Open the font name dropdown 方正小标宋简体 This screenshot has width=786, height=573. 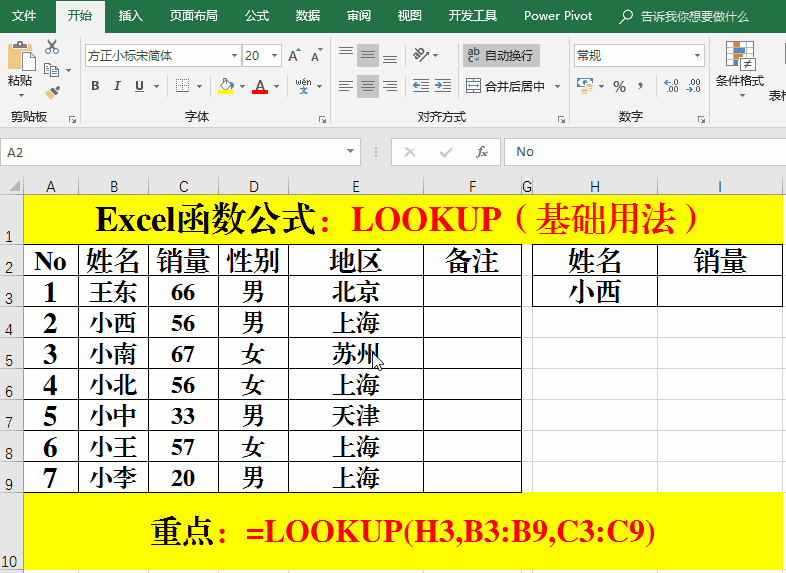pos(234,56)
